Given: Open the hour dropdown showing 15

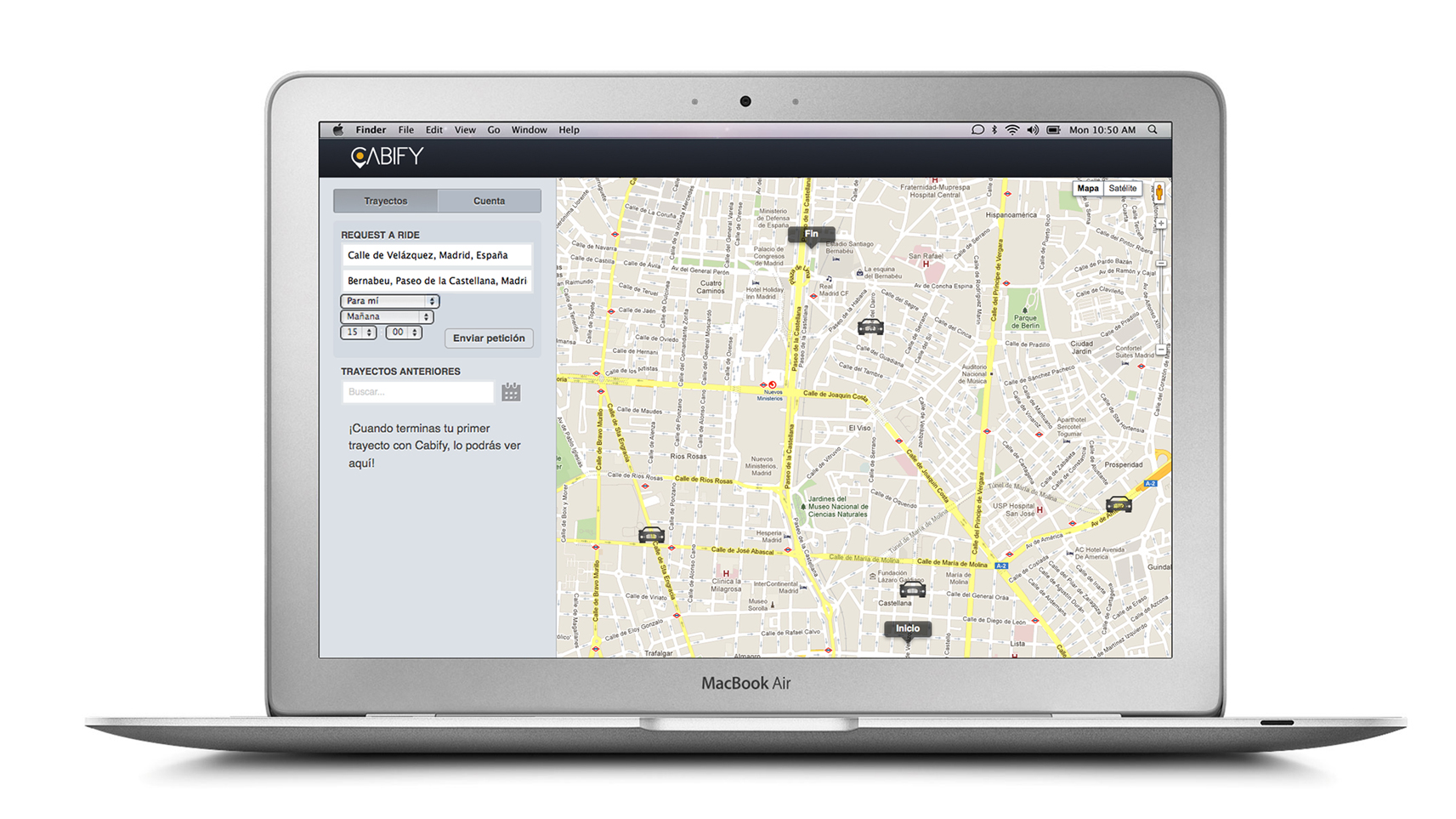Looking at the screenshot, I should 359,333.
